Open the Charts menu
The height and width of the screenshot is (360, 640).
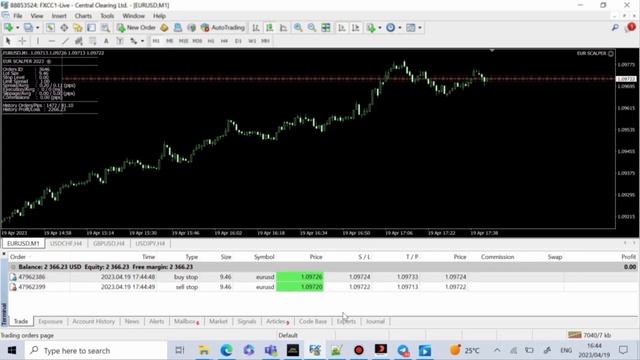[x=83, y=16]
